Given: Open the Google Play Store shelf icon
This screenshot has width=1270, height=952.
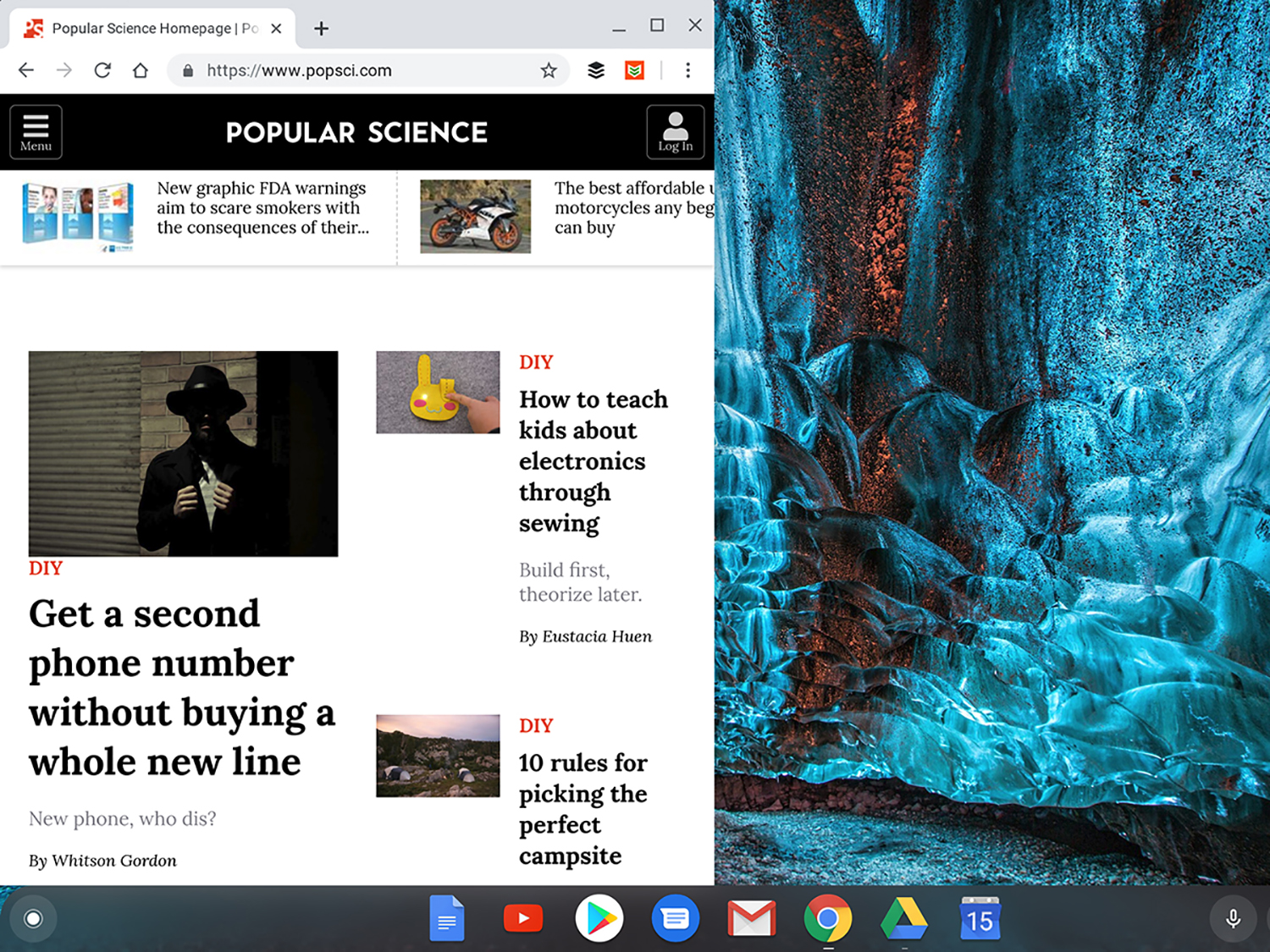Looking at the screenshot, I should 599,918.
